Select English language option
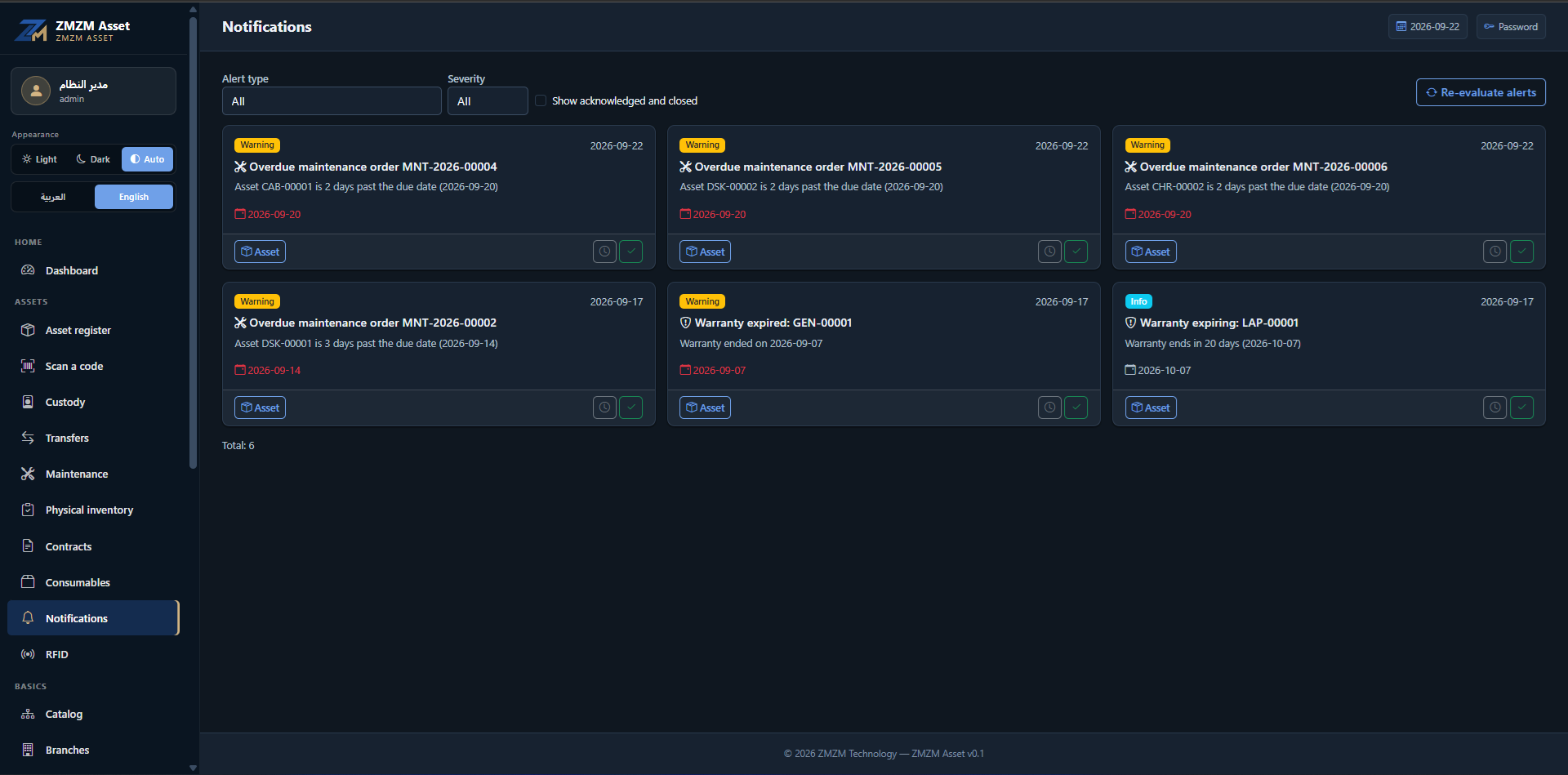Viewport: 1568px width, 775px height. 134,197
